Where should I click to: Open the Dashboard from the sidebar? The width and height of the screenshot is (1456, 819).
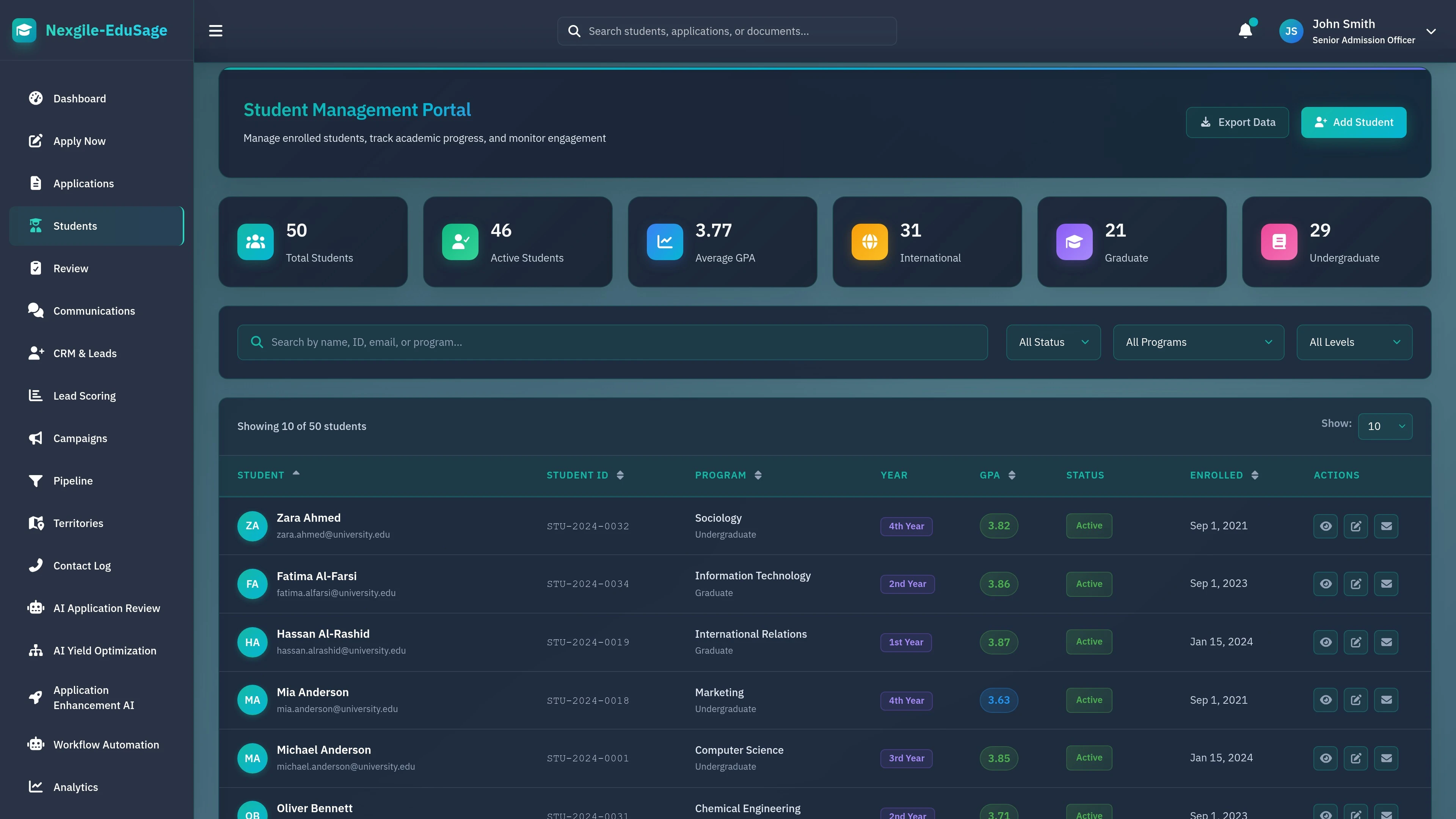[79, 98]
